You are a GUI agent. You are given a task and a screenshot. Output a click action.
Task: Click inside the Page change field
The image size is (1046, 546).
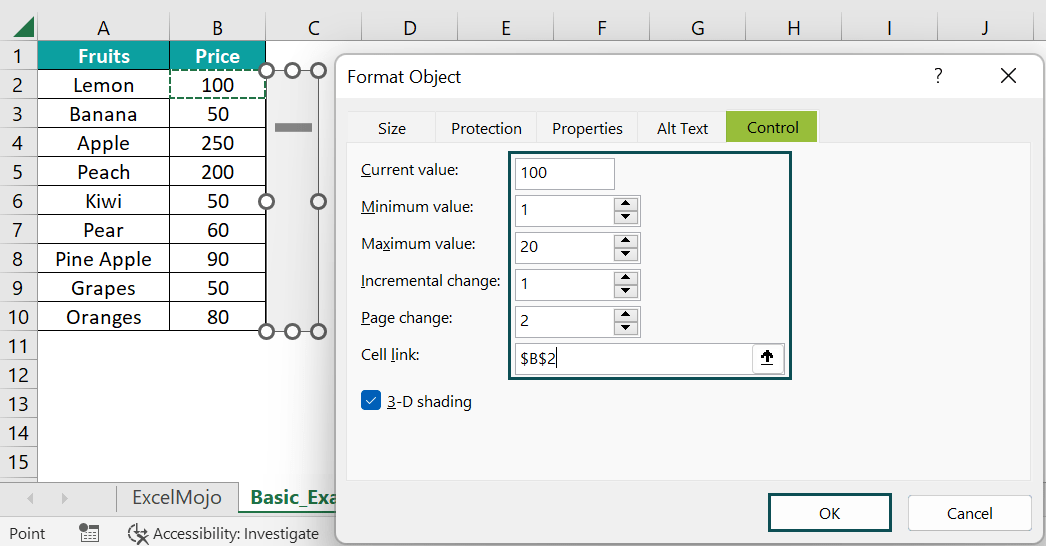coord(564,321)
